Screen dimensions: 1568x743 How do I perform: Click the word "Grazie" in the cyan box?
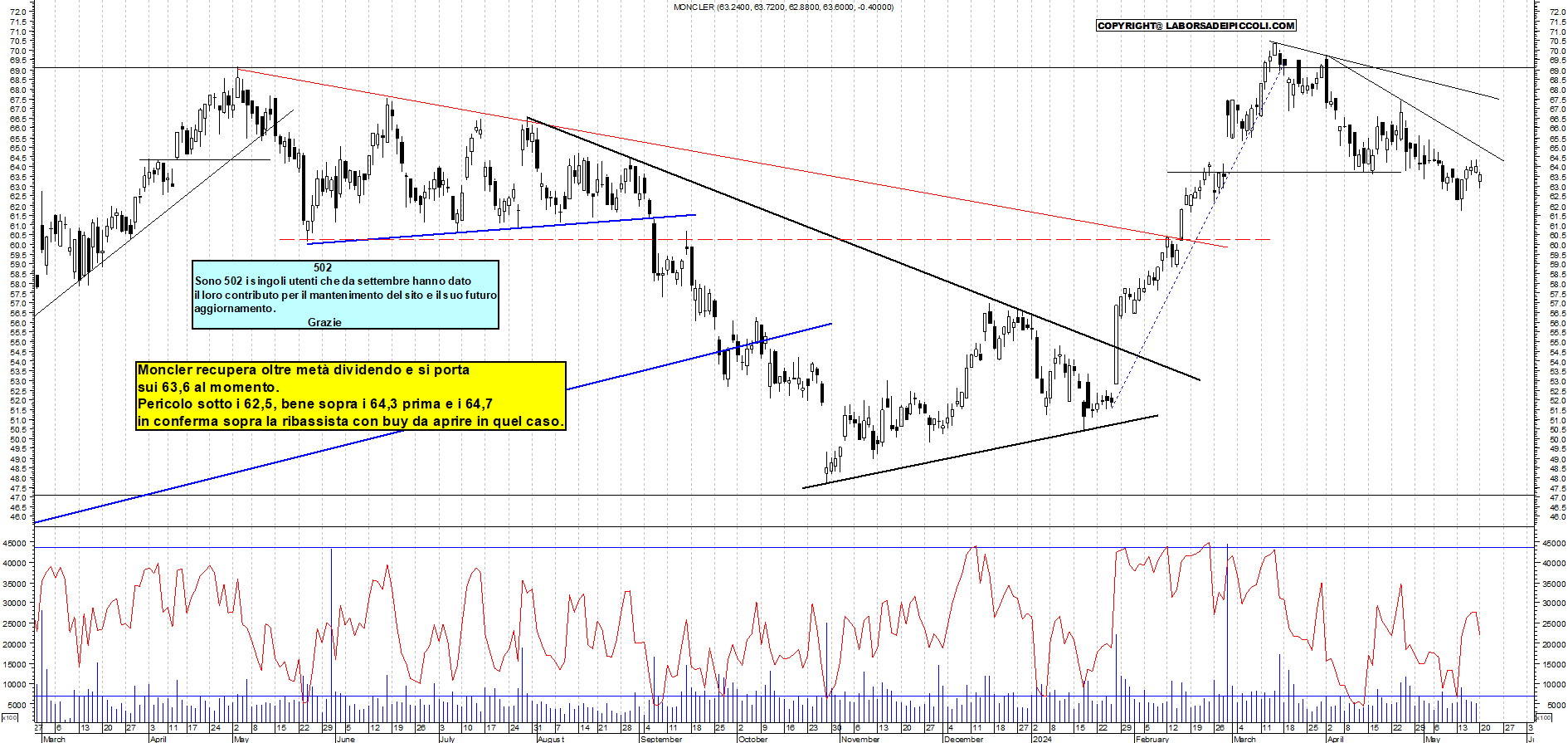coord(324,322)
